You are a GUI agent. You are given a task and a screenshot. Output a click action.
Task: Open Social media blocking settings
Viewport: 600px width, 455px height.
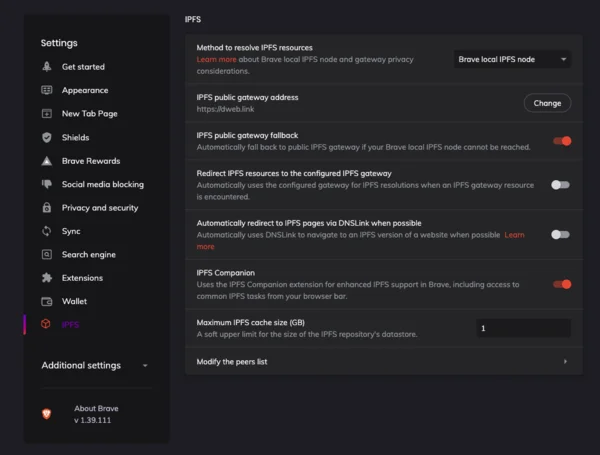tap(103, 184)
